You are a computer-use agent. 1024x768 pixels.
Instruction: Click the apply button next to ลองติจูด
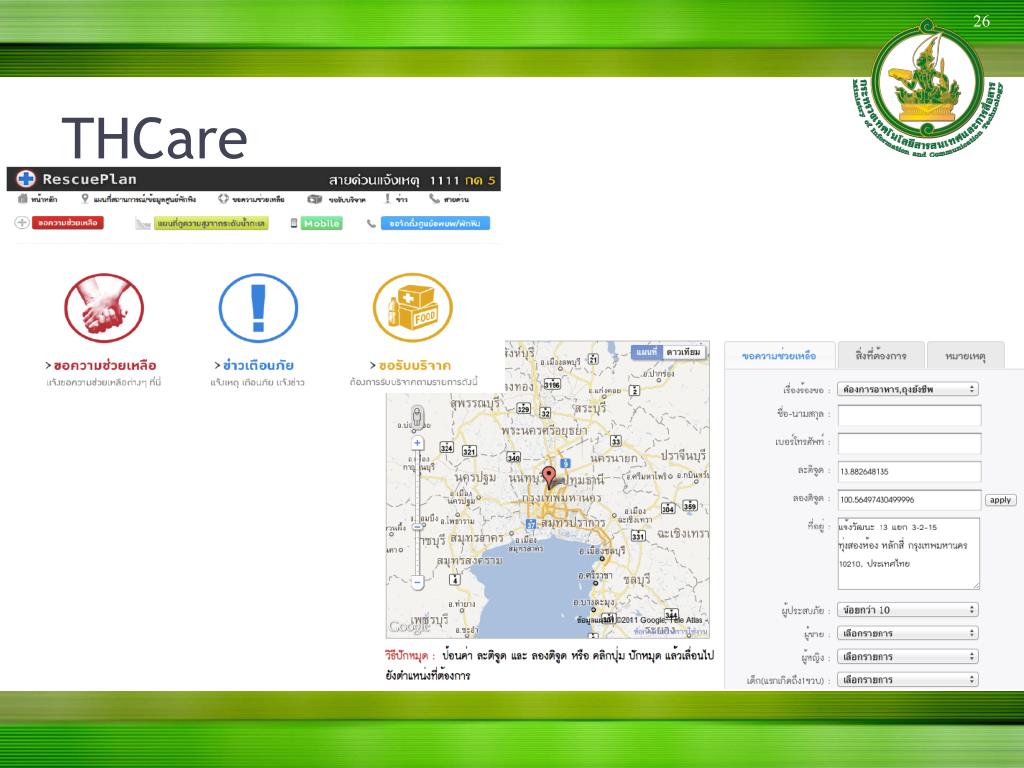1000,500
